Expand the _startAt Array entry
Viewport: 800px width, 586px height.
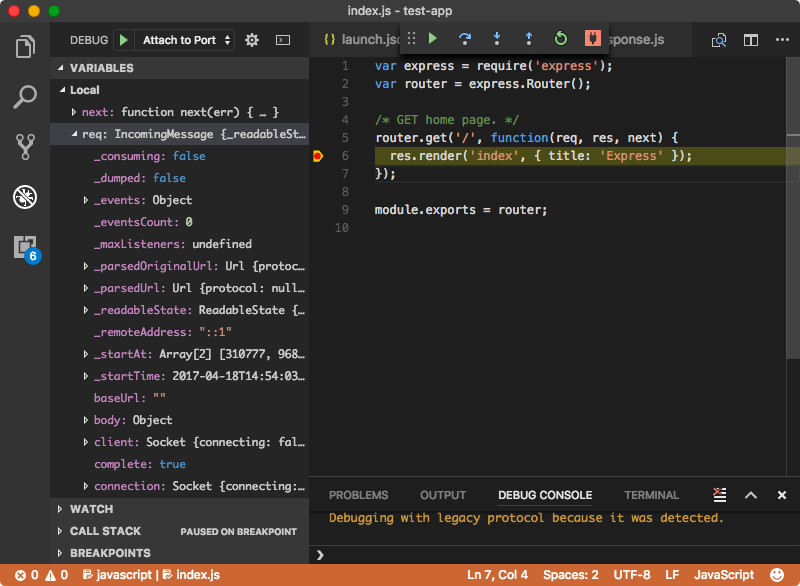[x=86, y=353]
